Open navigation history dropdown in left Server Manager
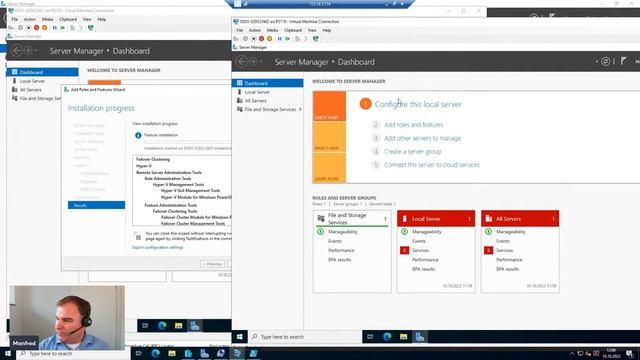Viewport: 640px width, 360px height. 36,51
